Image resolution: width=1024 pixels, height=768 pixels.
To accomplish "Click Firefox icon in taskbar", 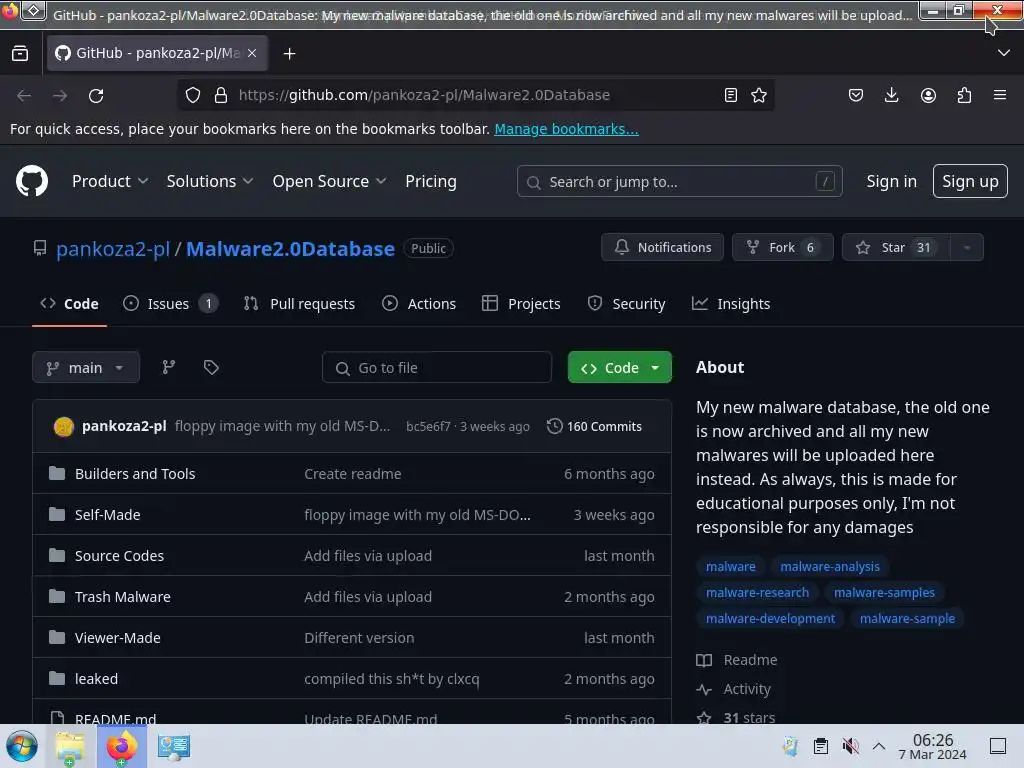I will (x=121, y=746).
